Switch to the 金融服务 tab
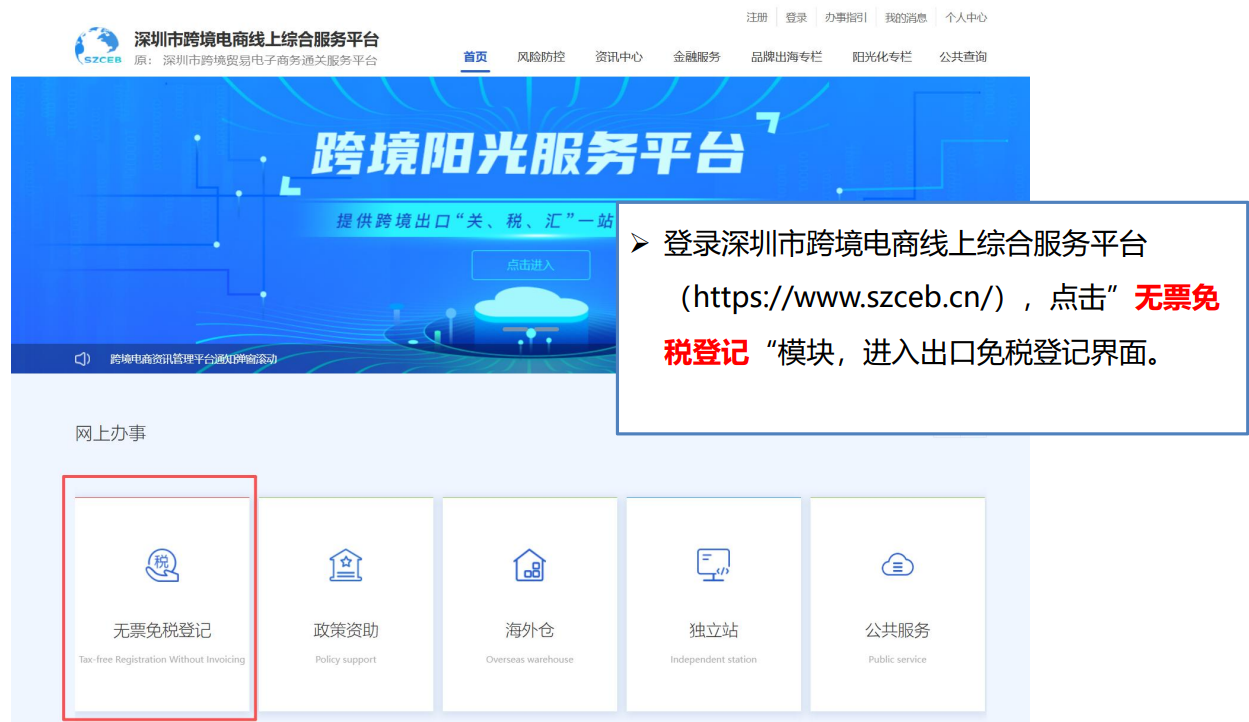 [x=696, y=57]
